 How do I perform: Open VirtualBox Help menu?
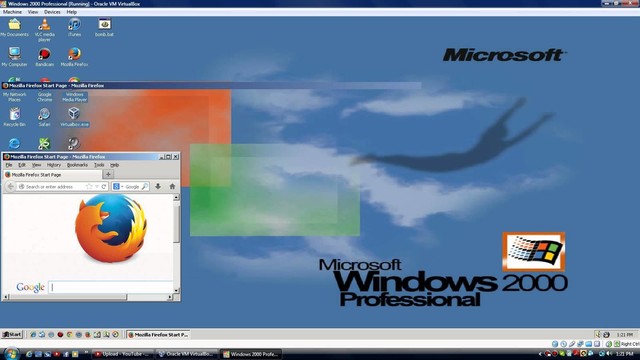71,12
